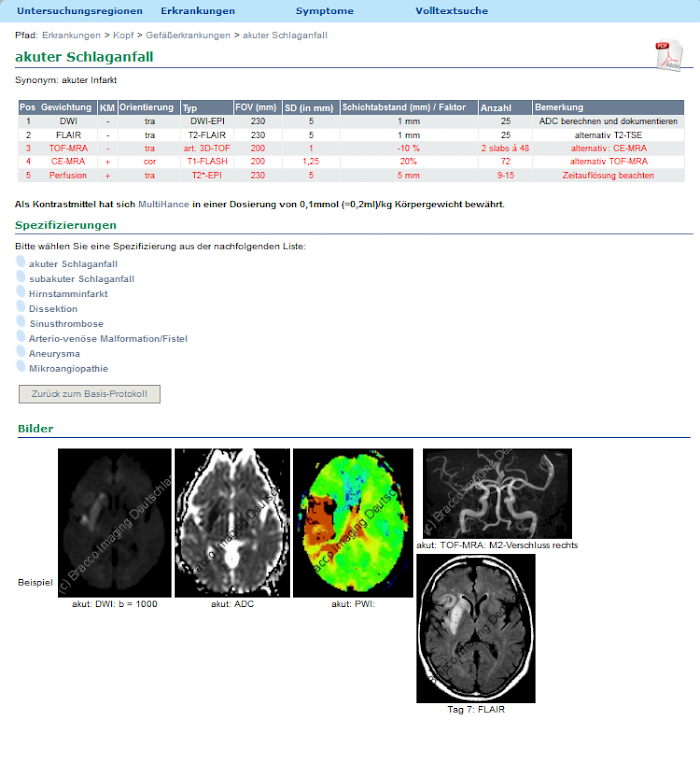
Task: Click the T2-FLAIR type cell
Action: tap(207, 135)
